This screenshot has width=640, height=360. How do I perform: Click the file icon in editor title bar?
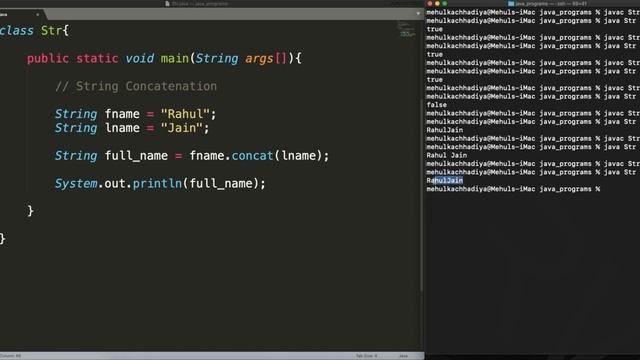(167, 4)
